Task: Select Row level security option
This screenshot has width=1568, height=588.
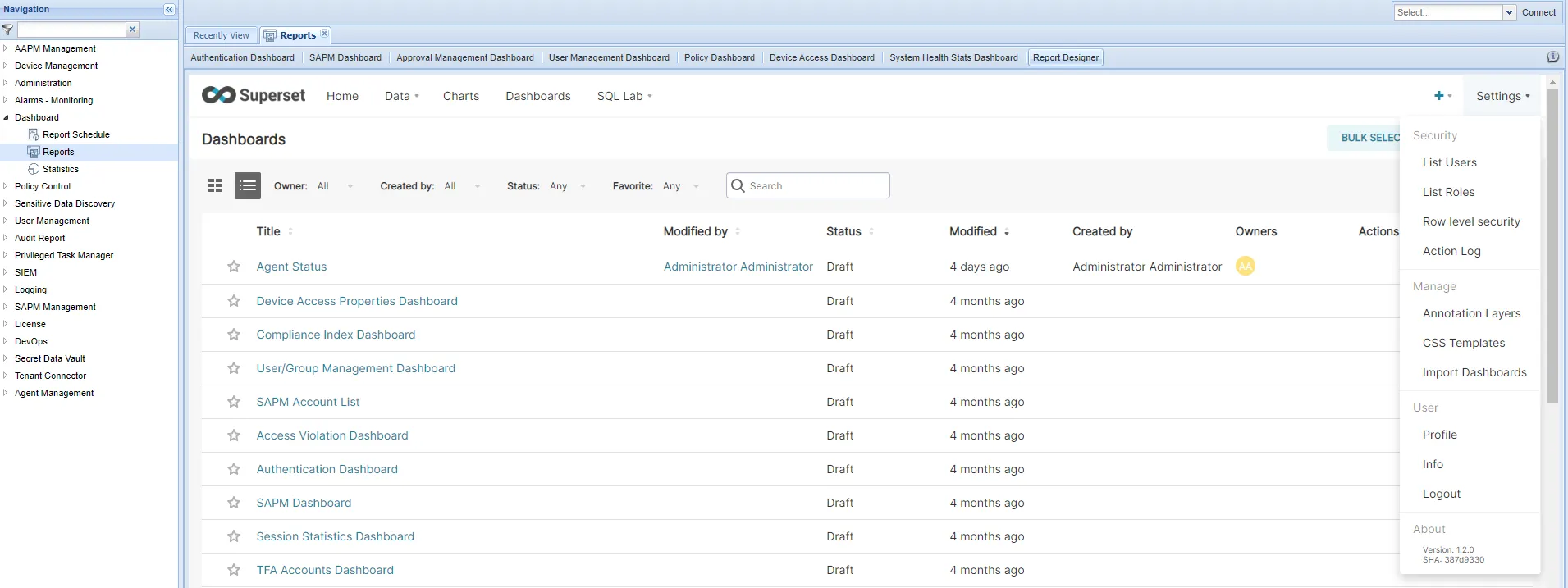Action: tap(1471, 221)
